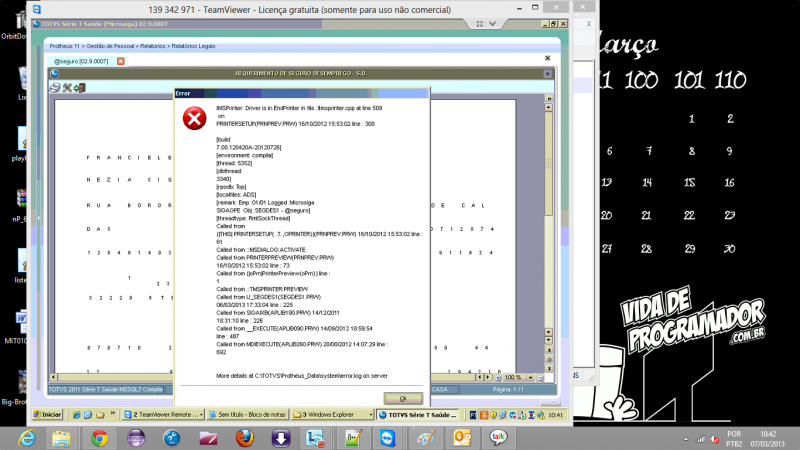This screenshot has height=450, width=800.
Task: Expand the TeamViewer toolbar chevron
Action: 492,24
